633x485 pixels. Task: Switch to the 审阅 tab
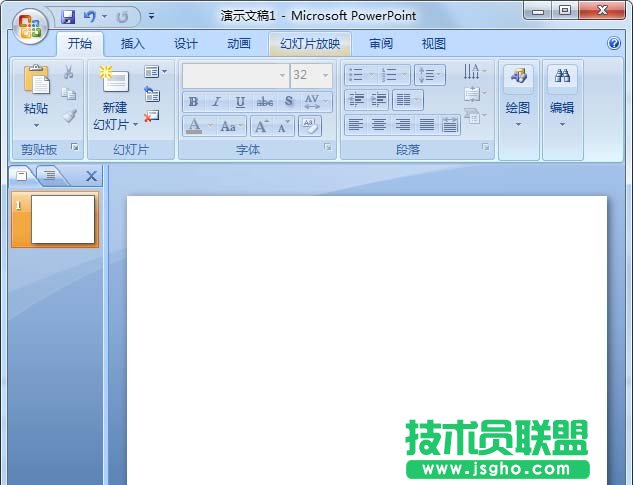(x=381, y=44)
